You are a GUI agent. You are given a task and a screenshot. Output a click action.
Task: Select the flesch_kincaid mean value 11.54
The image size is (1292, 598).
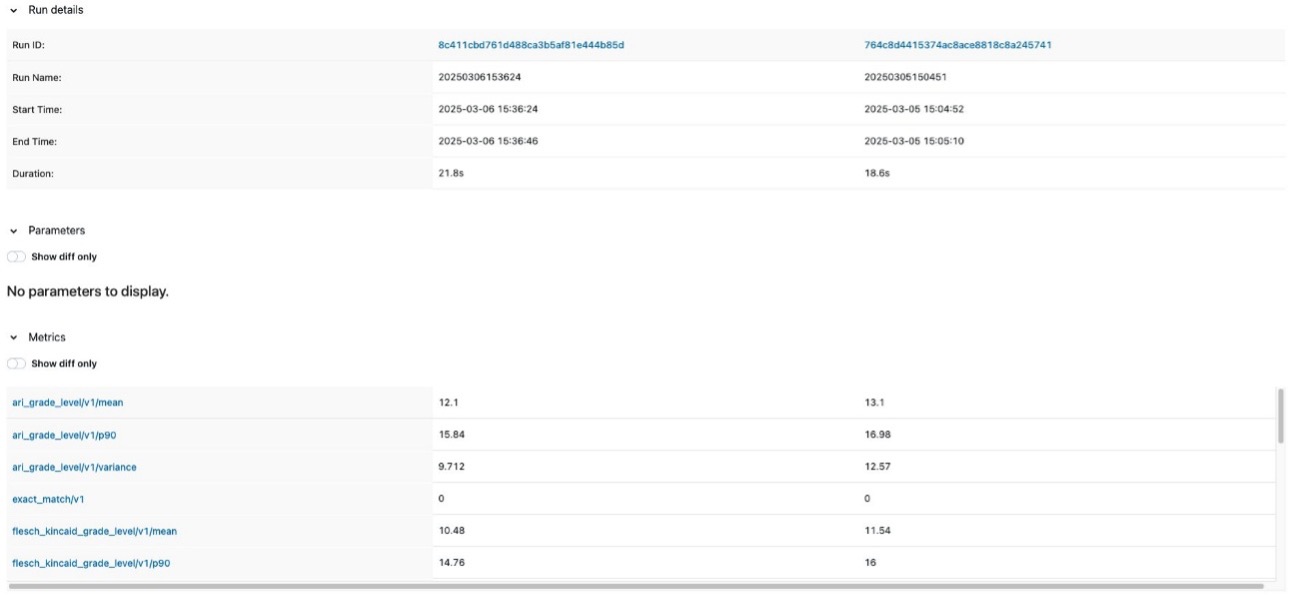878,531
